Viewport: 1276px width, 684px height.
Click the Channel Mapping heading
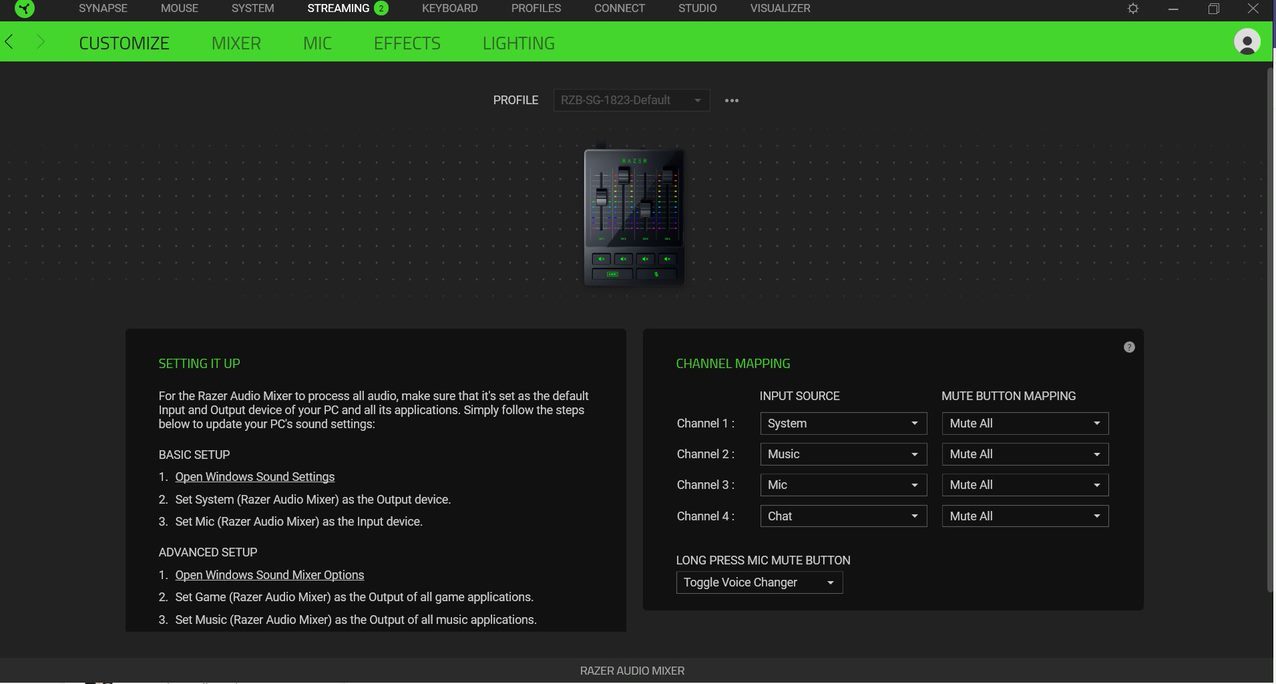pyautogui.click(x=733, y=364)
